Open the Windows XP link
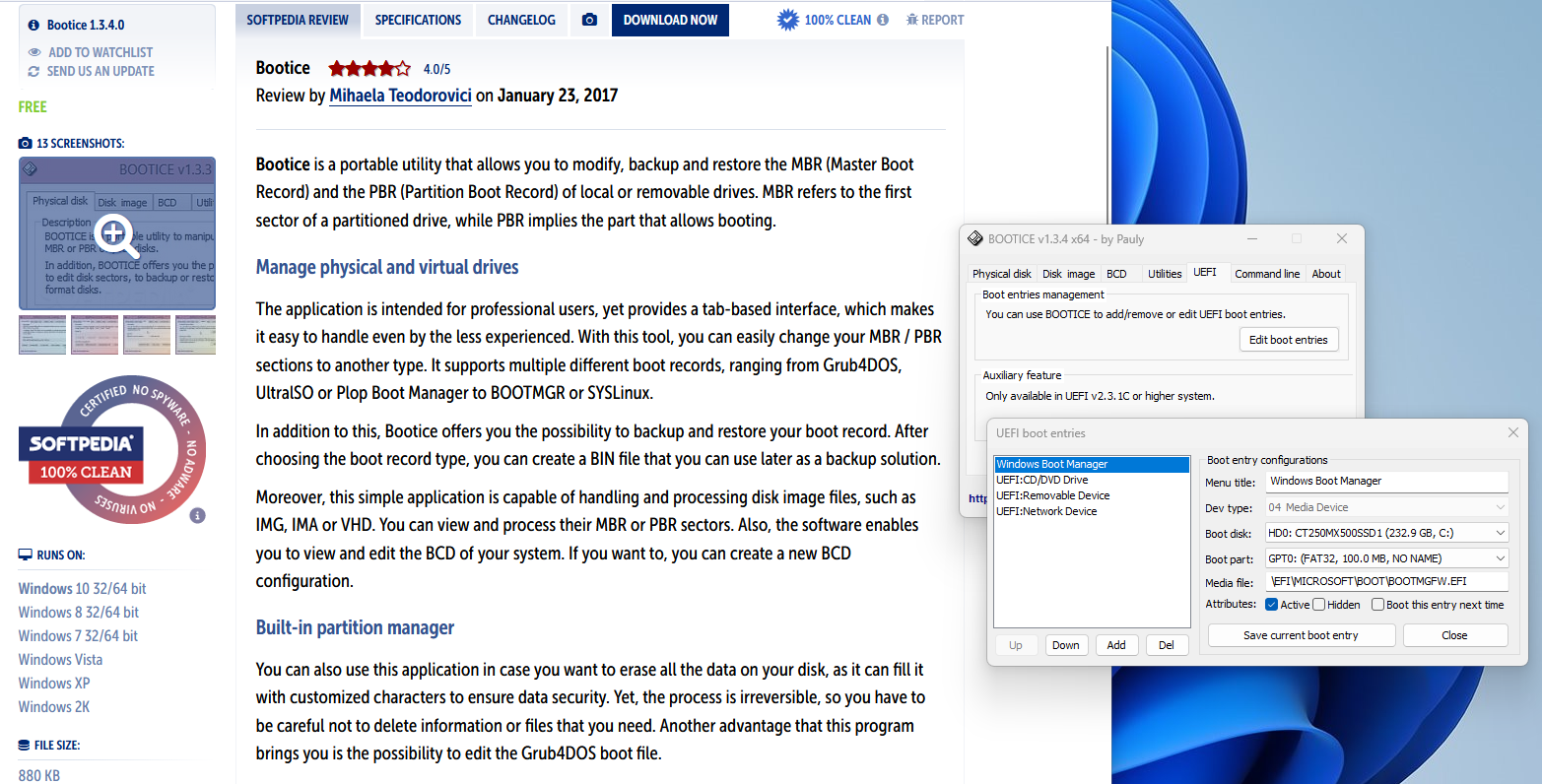 coord(54,684)
